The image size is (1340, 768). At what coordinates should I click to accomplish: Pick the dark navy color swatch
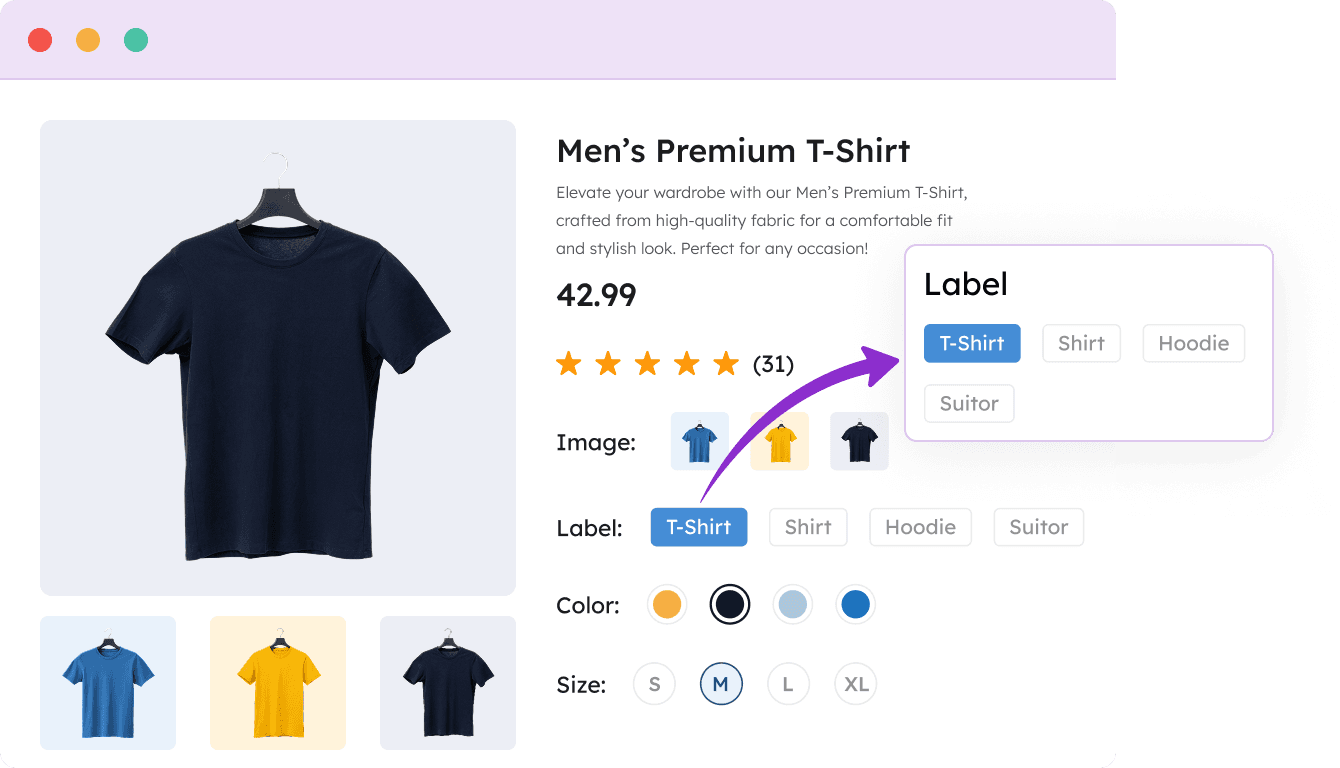point(730,605)
